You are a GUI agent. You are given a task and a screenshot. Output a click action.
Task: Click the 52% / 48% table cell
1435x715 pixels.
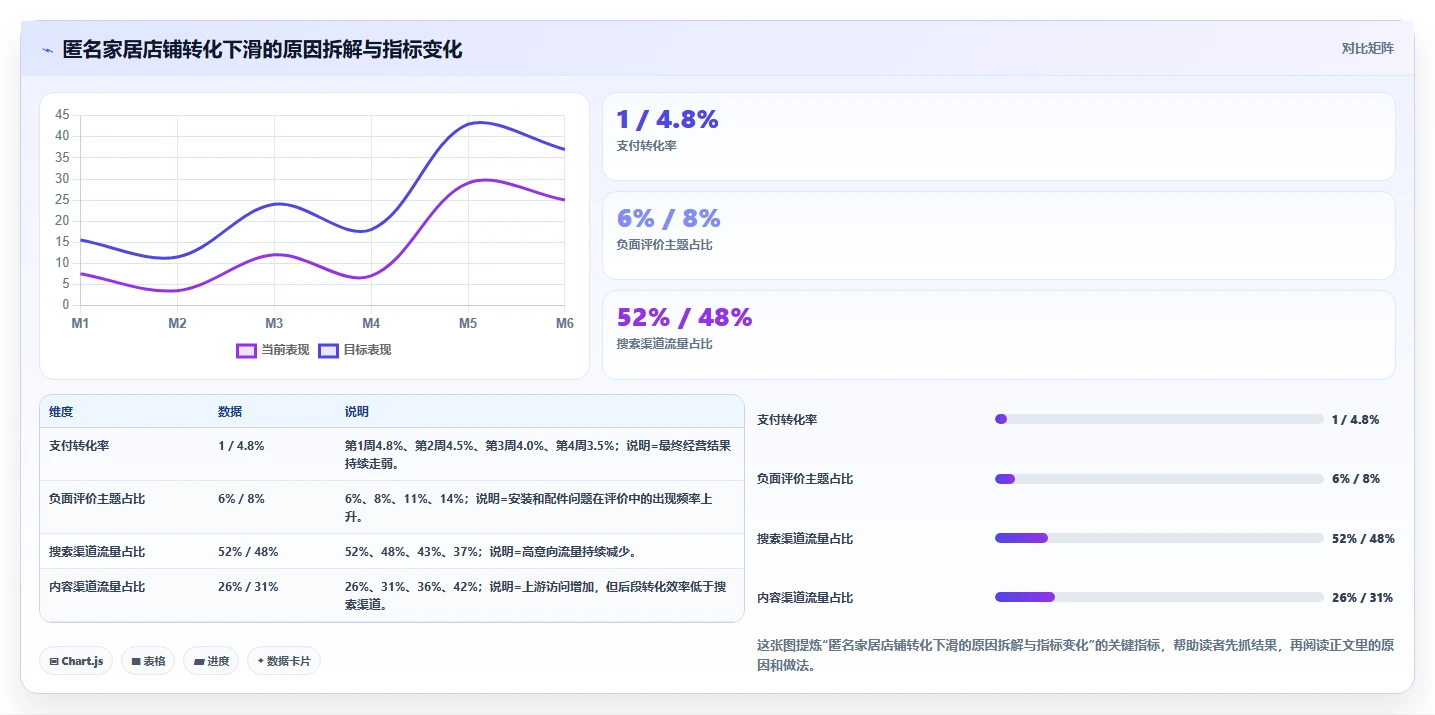248,551
